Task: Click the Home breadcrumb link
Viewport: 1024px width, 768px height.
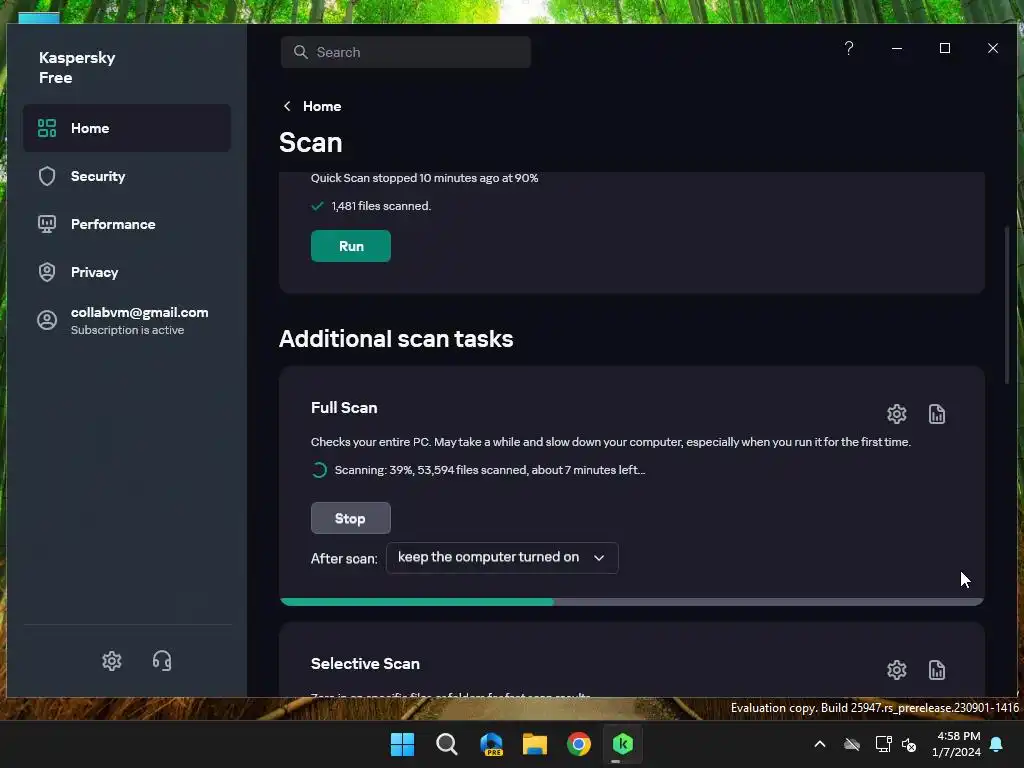Action: [322, 106]
